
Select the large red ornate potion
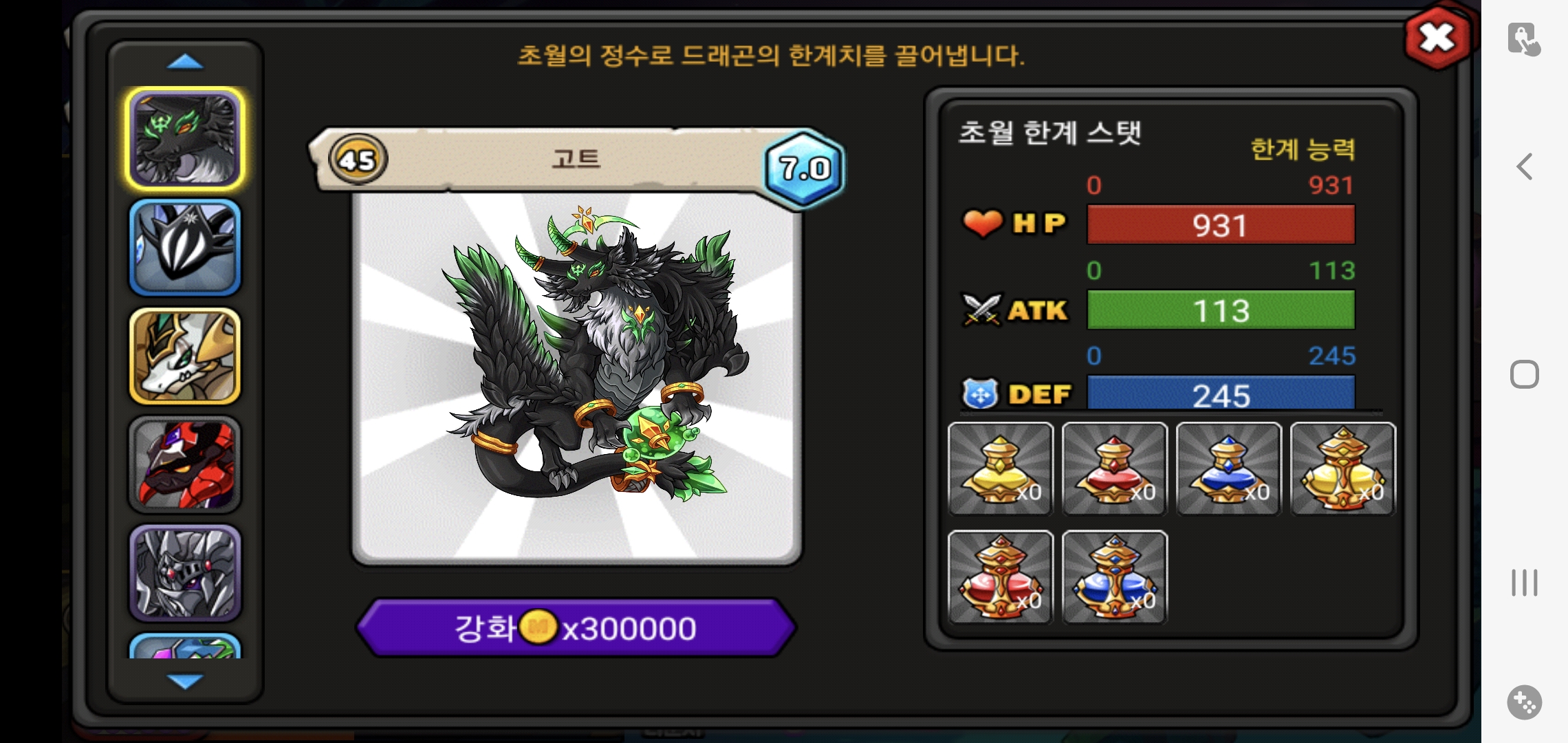[x=1001, y=577]
